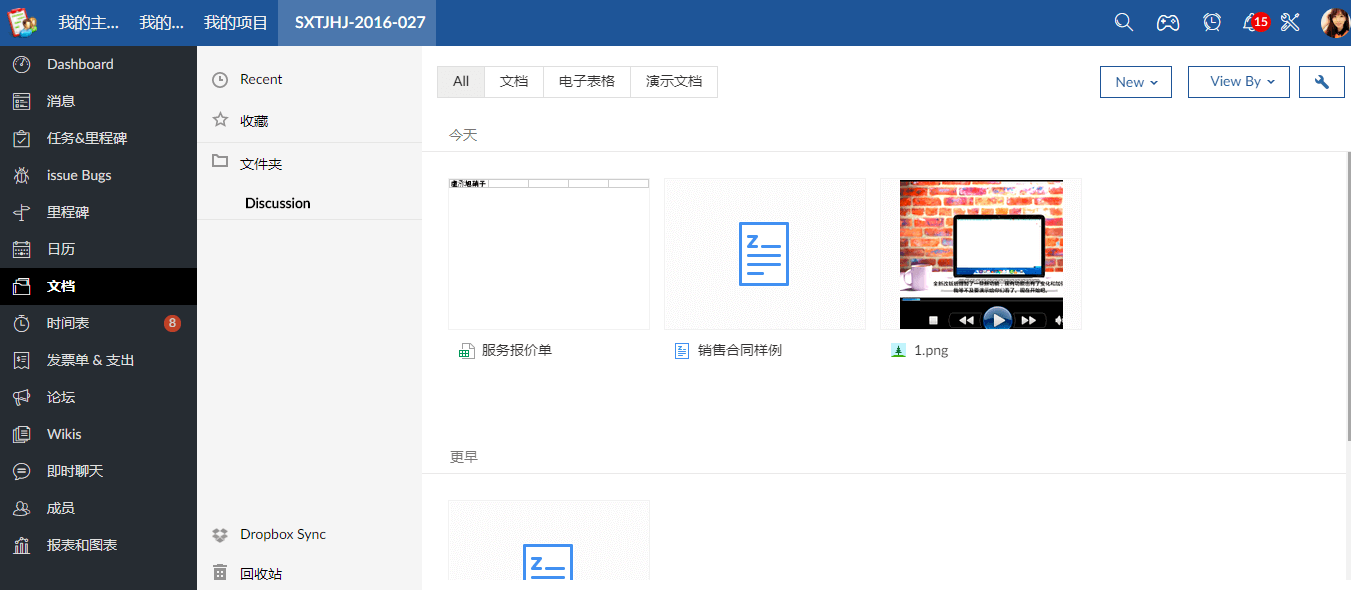Viewport: 1351px width, 590px height.
Task: Click the user profile avatar
Action: point(1334,22)
